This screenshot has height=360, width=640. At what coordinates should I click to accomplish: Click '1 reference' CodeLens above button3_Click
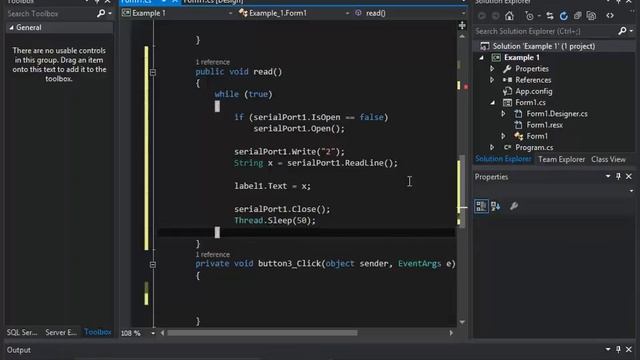click(x=212, y=255)
